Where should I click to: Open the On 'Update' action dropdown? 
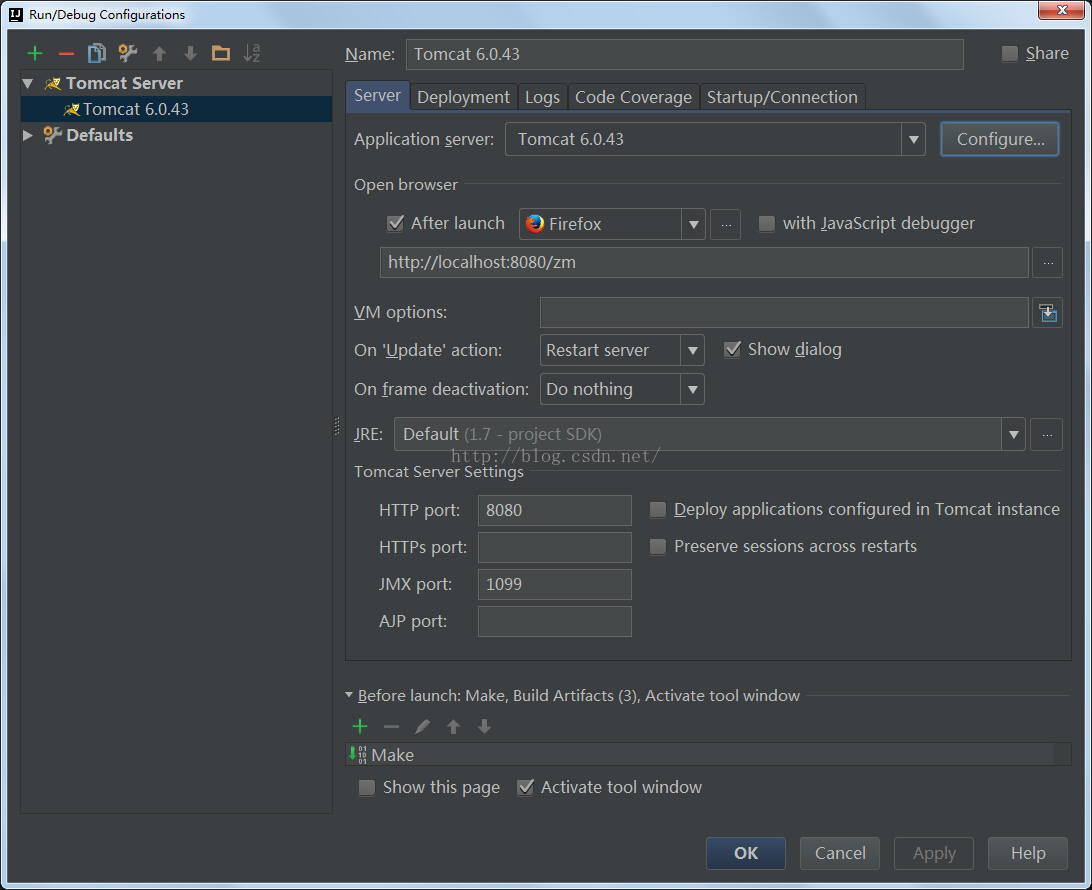click(692, 350)
